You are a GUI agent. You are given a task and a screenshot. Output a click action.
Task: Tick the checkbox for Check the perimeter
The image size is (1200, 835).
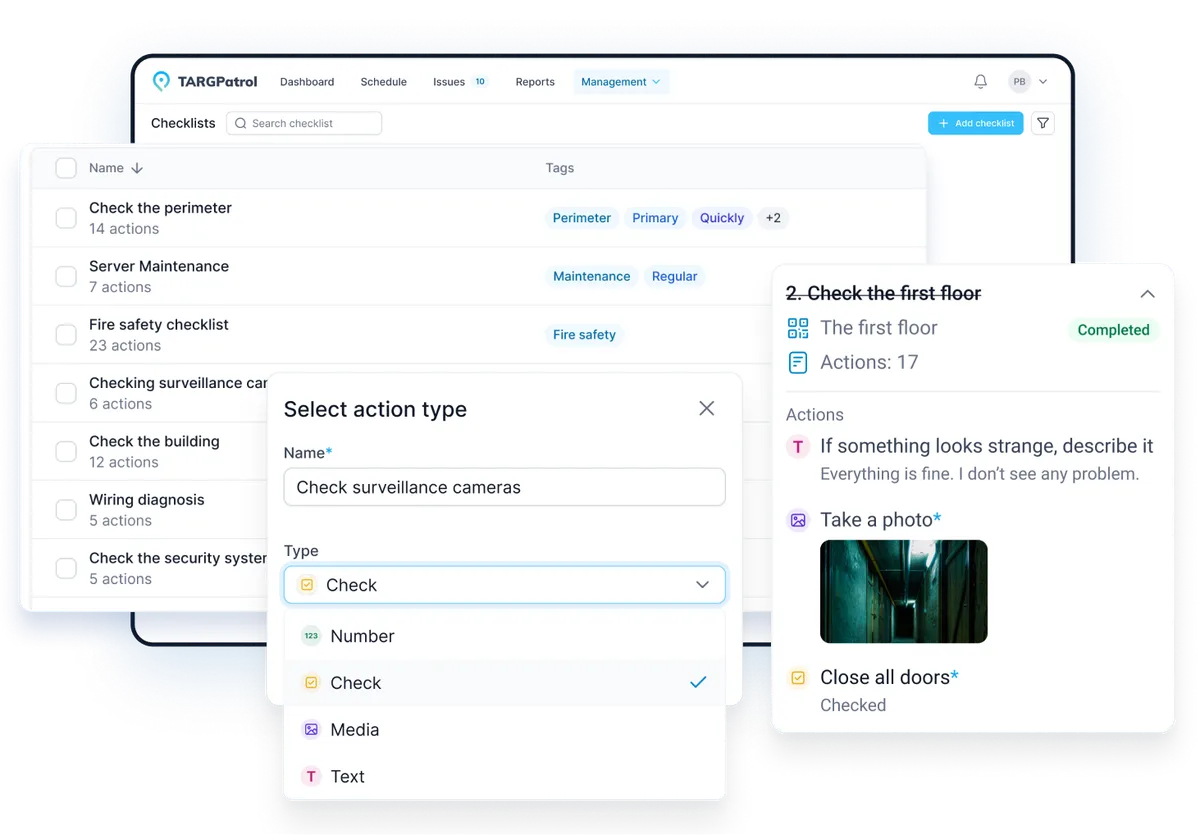pos(66,218)
